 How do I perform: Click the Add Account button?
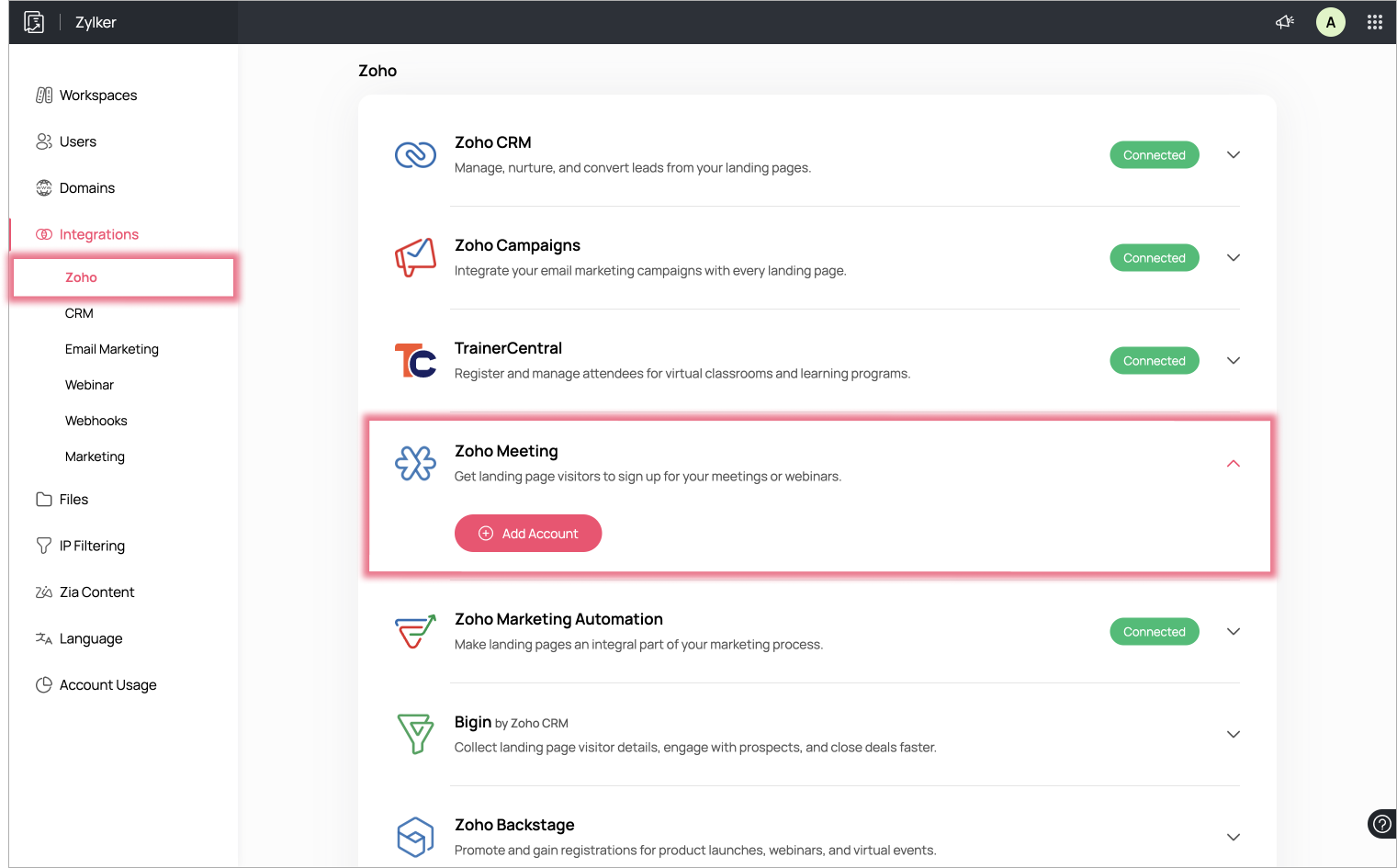pyautogui.click(x=528, y=534)
